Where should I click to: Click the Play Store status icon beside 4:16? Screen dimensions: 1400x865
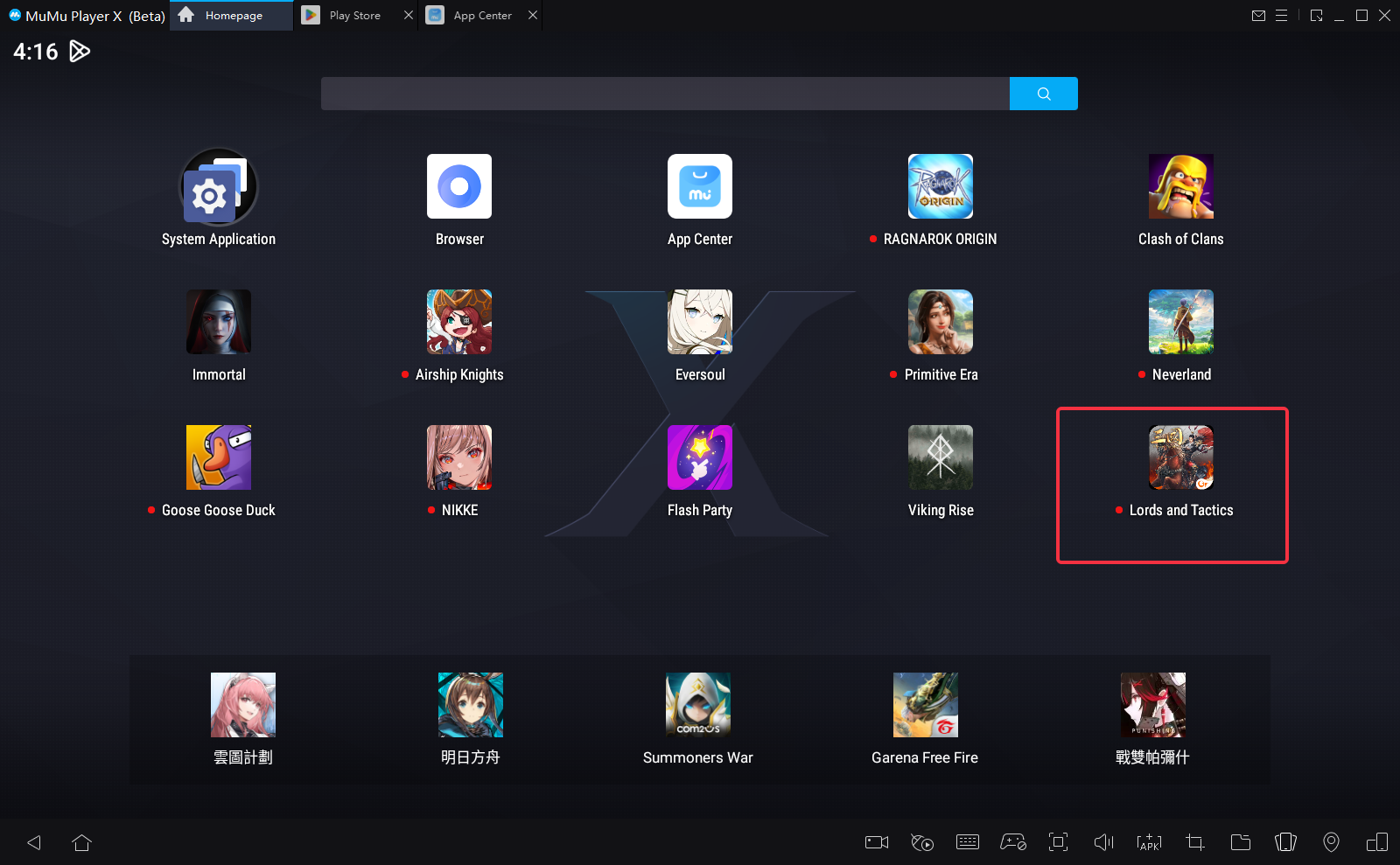(80, 52)
